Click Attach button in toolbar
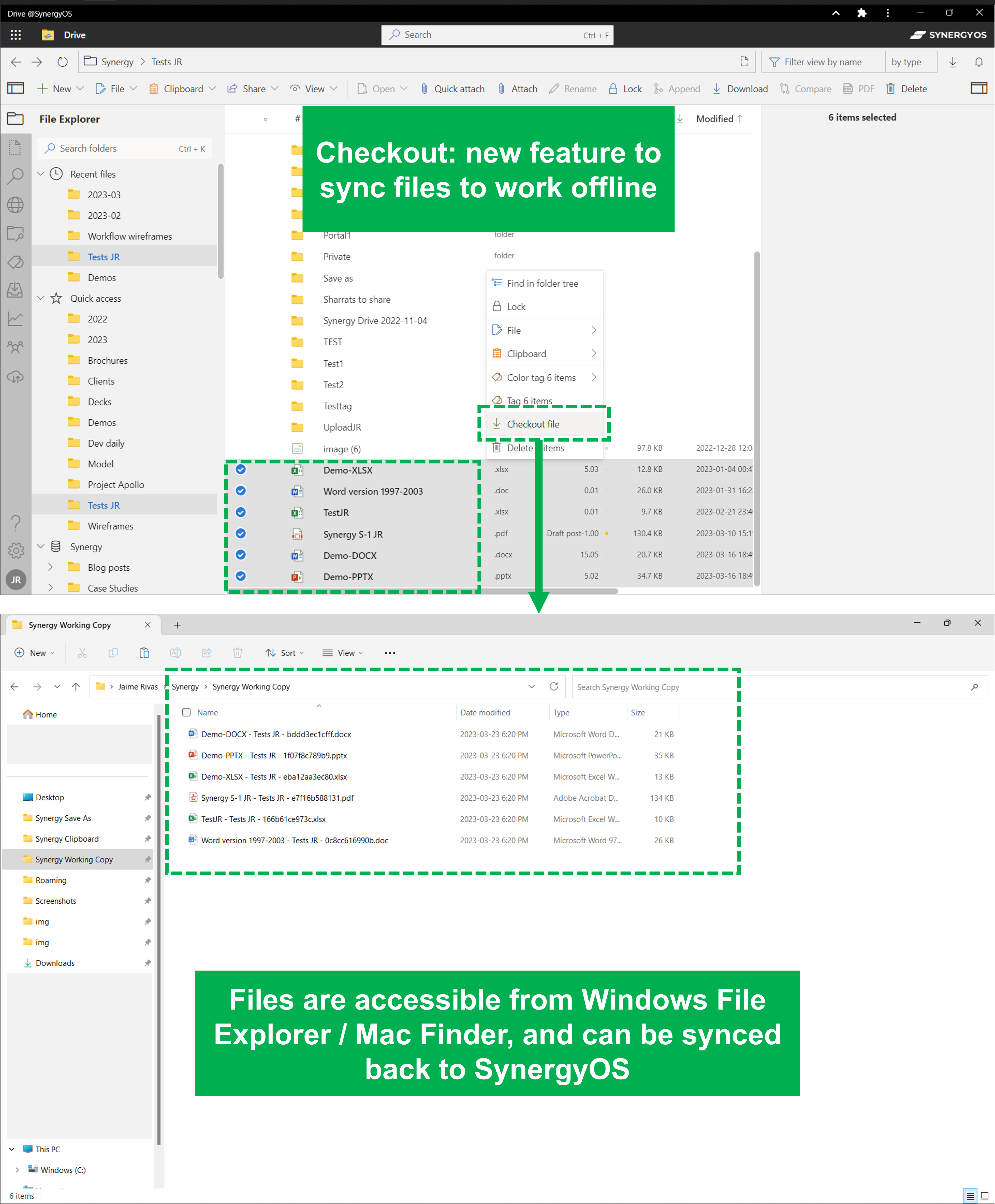Image resolution: width=995 pixels, height=1204 pixels. click(518, 89)
